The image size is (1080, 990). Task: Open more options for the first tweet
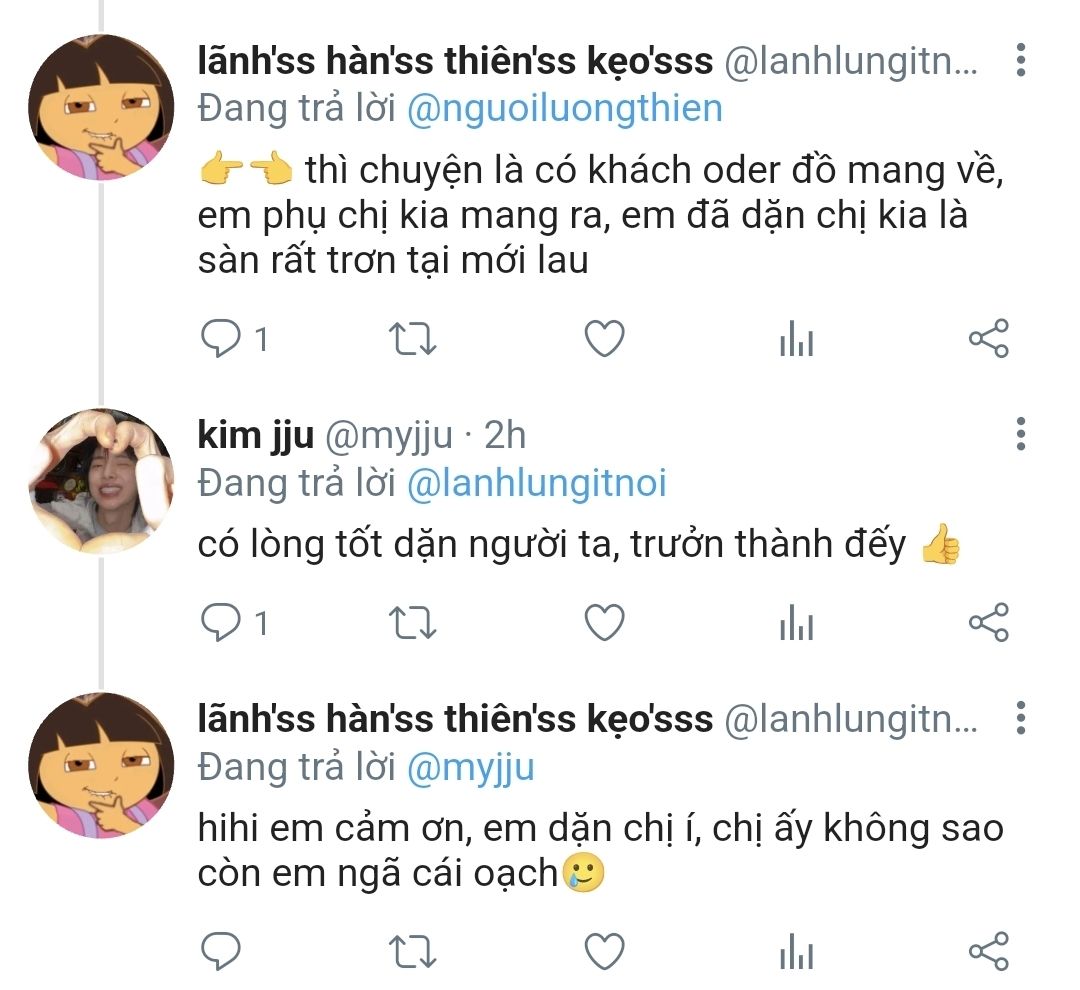click(x=1020, y=61)
